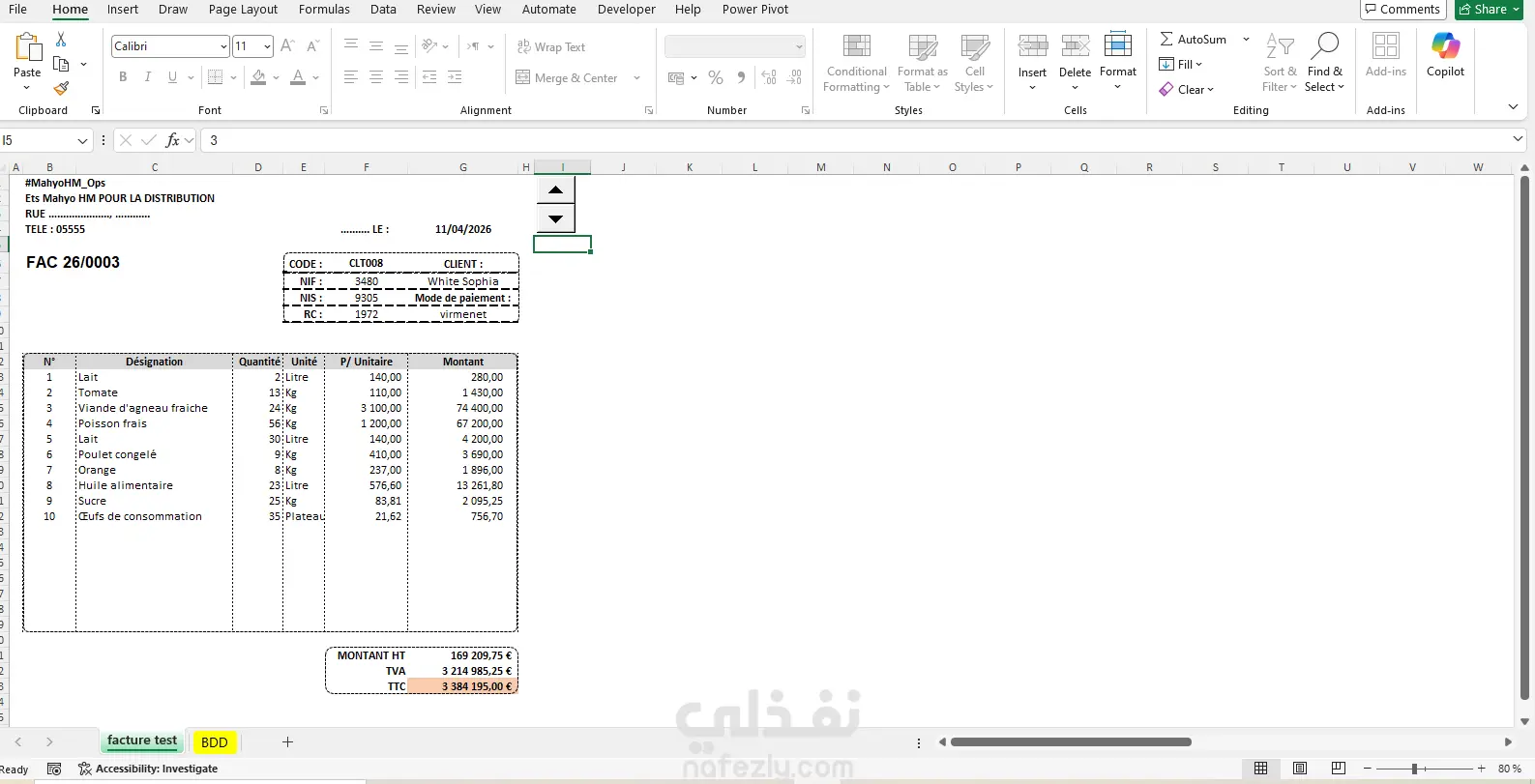Click Accessibility: Investigate in status bar
This screenshot has height=784, width=1535.
(x=148, y=769)
